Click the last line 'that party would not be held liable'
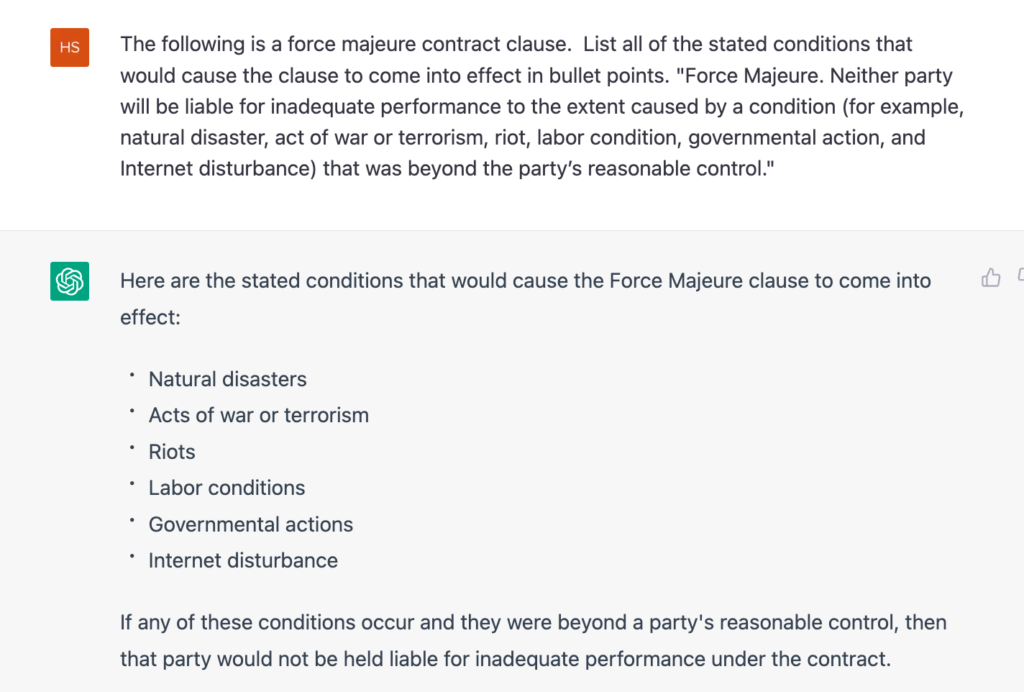Viewport: 1024px width, 692px height. 505,659
